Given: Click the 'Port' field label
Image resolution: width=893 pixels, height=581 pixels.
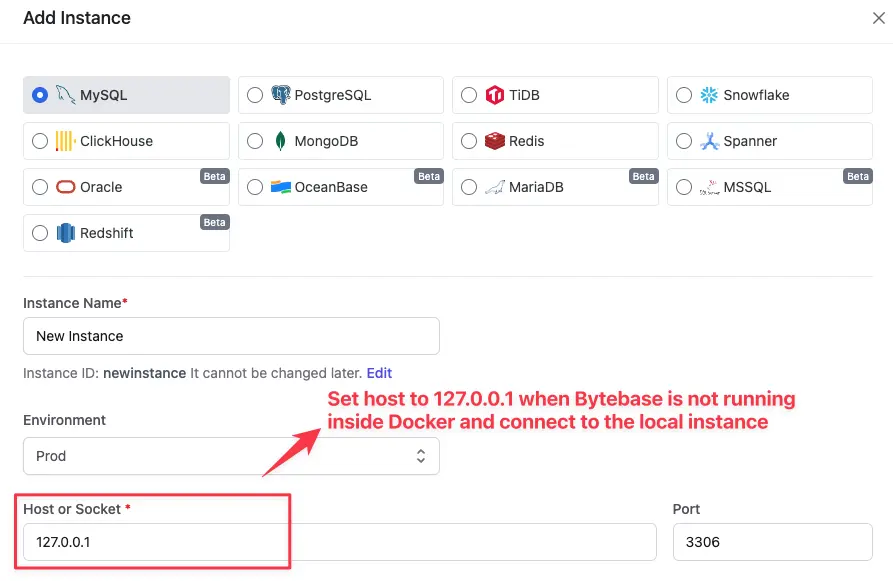Looking at the screenshot, I should coord(686,509).
